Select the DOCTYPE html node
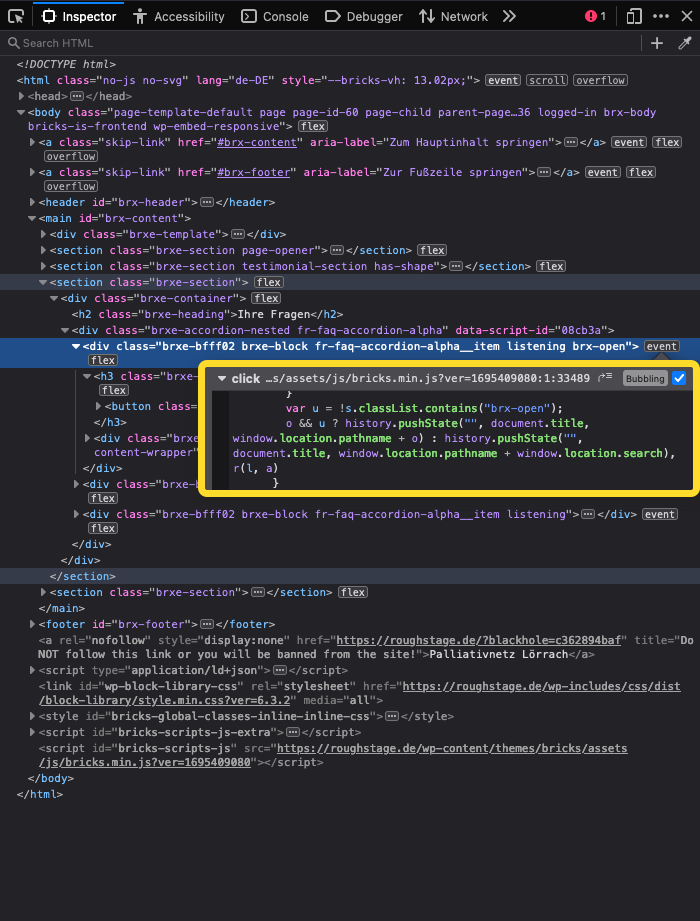The width and height of the screenshot is (700, 921). click(66, 65)
